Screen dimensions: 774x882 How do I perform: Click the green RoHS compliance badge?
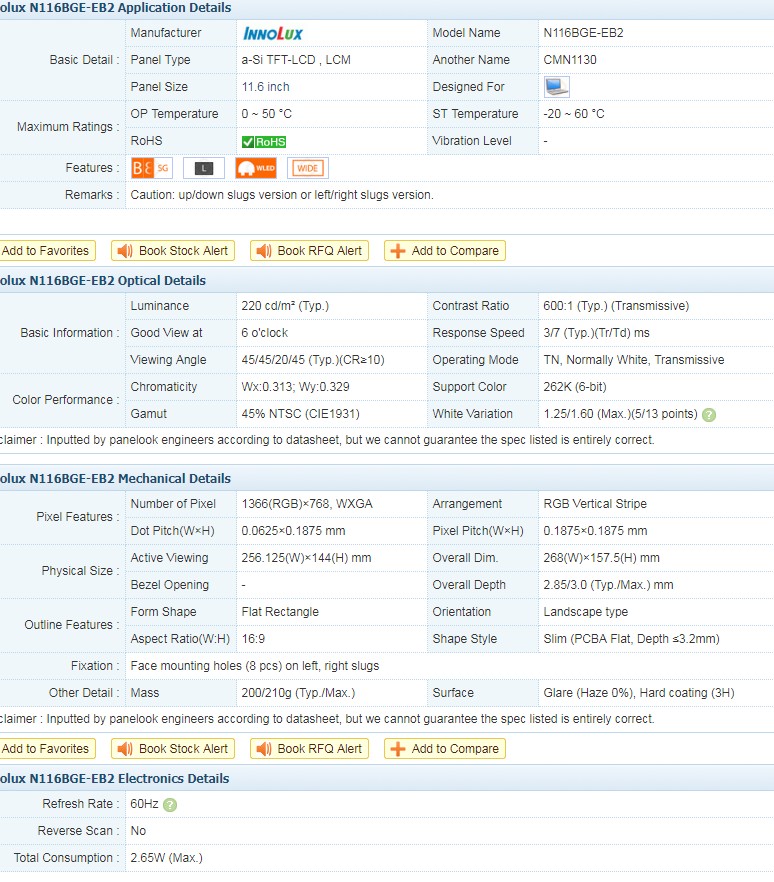pos(264,142)
